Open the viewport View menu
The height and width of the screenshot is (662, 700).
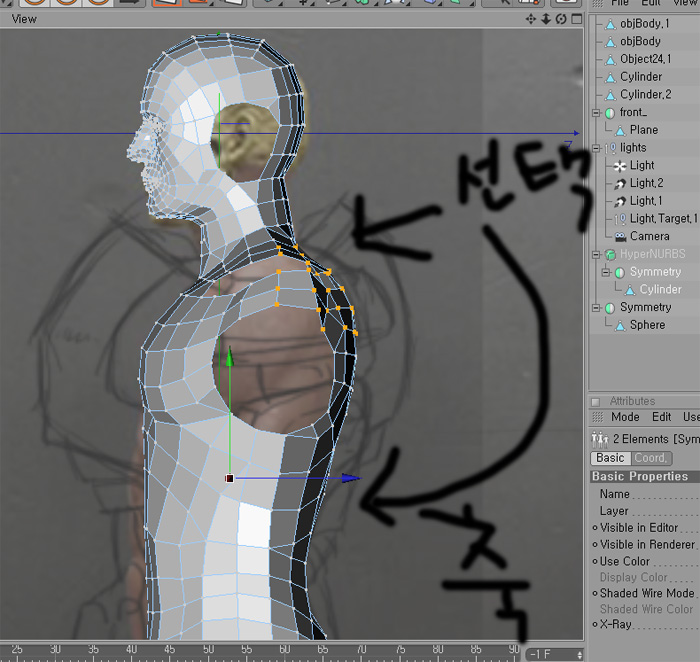tap(24, 19)
